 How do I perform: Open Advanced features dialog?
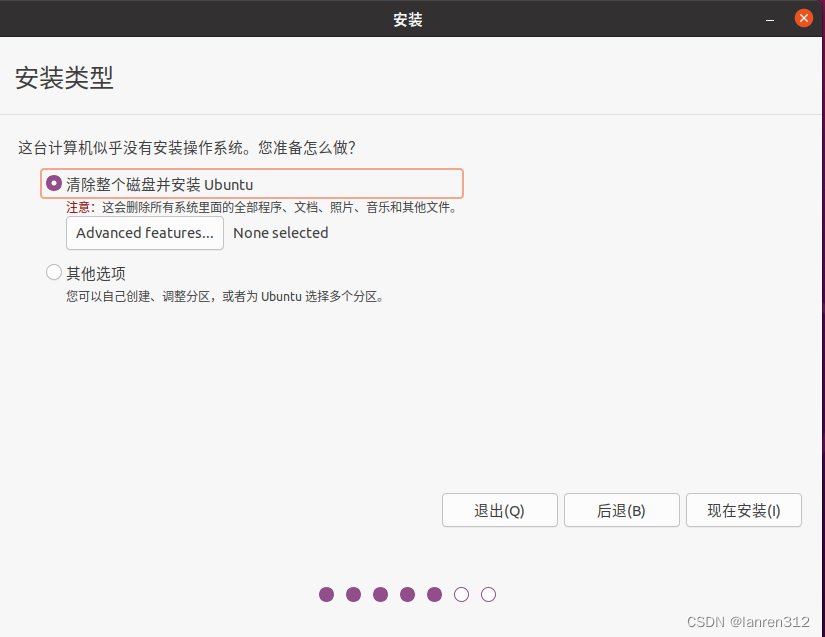[145, 233]
